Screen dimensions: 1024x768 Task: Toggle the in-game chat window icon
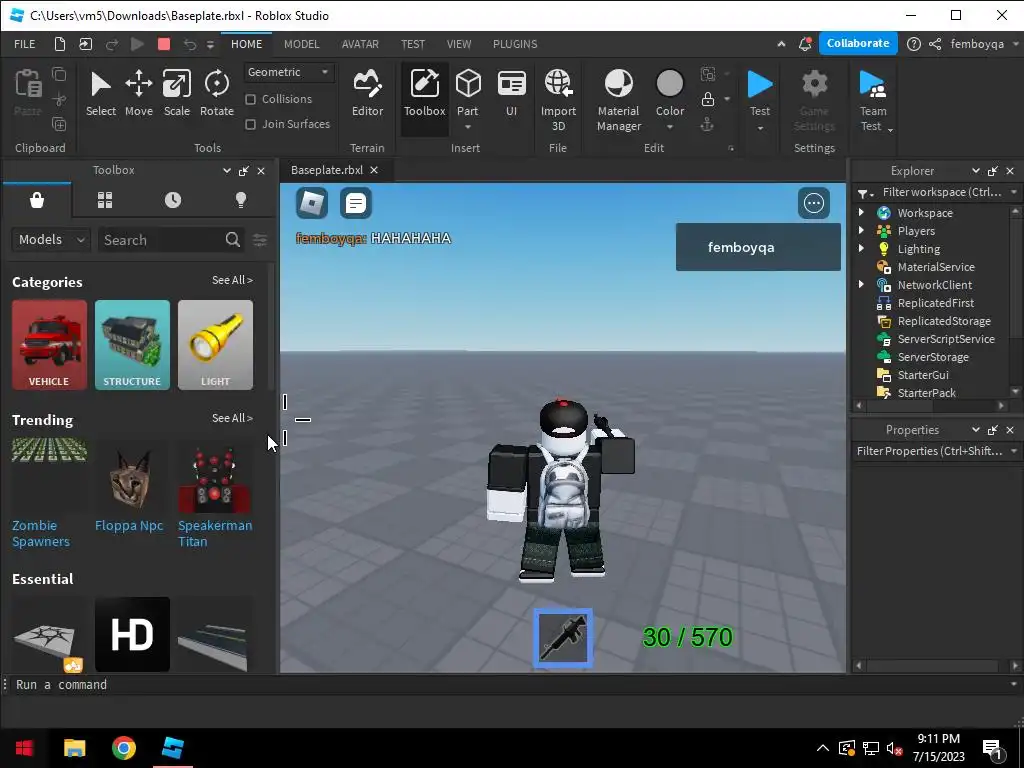click(356, 203)
